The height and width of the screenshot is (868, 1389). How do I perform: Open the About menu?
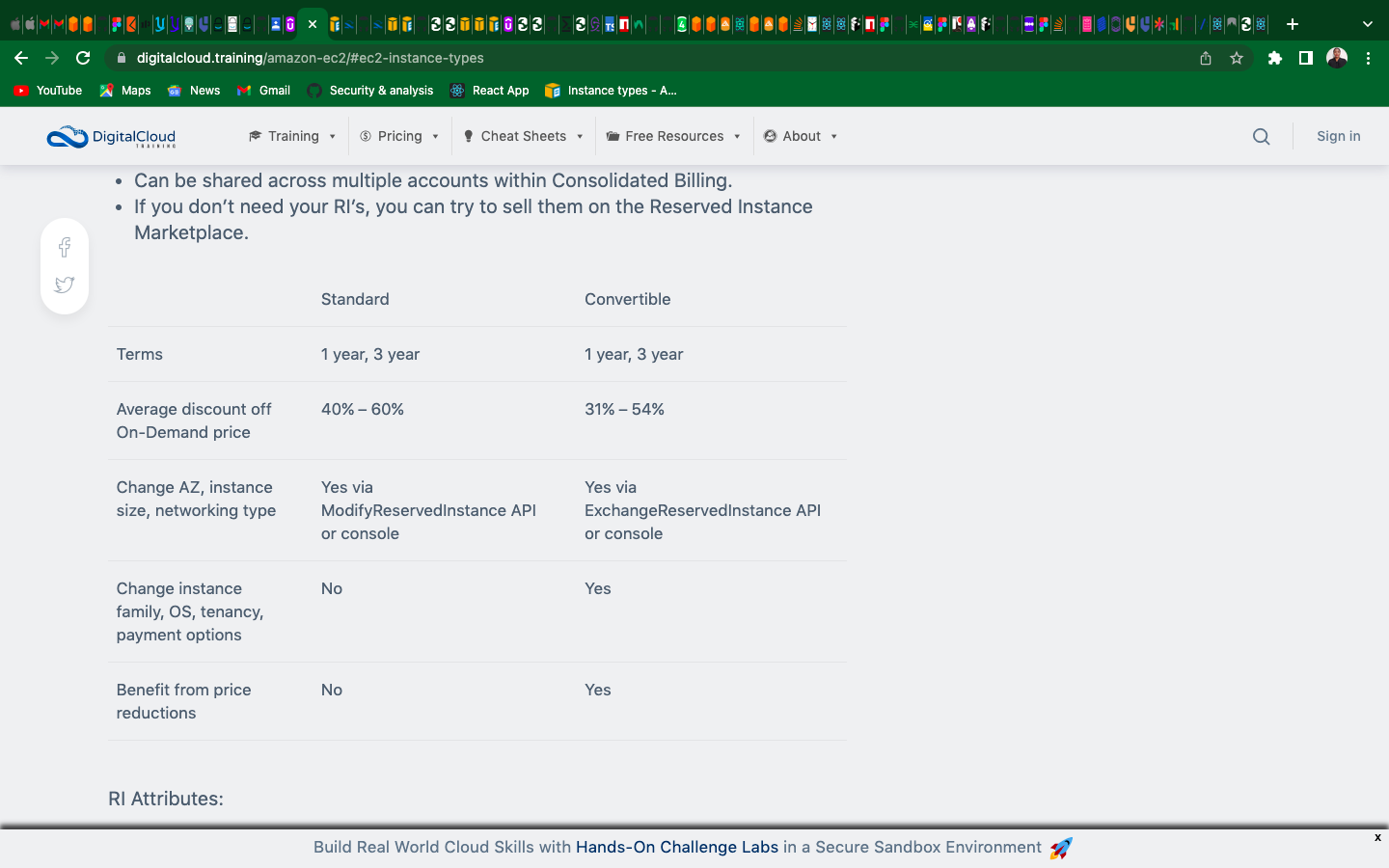point(801,136)
